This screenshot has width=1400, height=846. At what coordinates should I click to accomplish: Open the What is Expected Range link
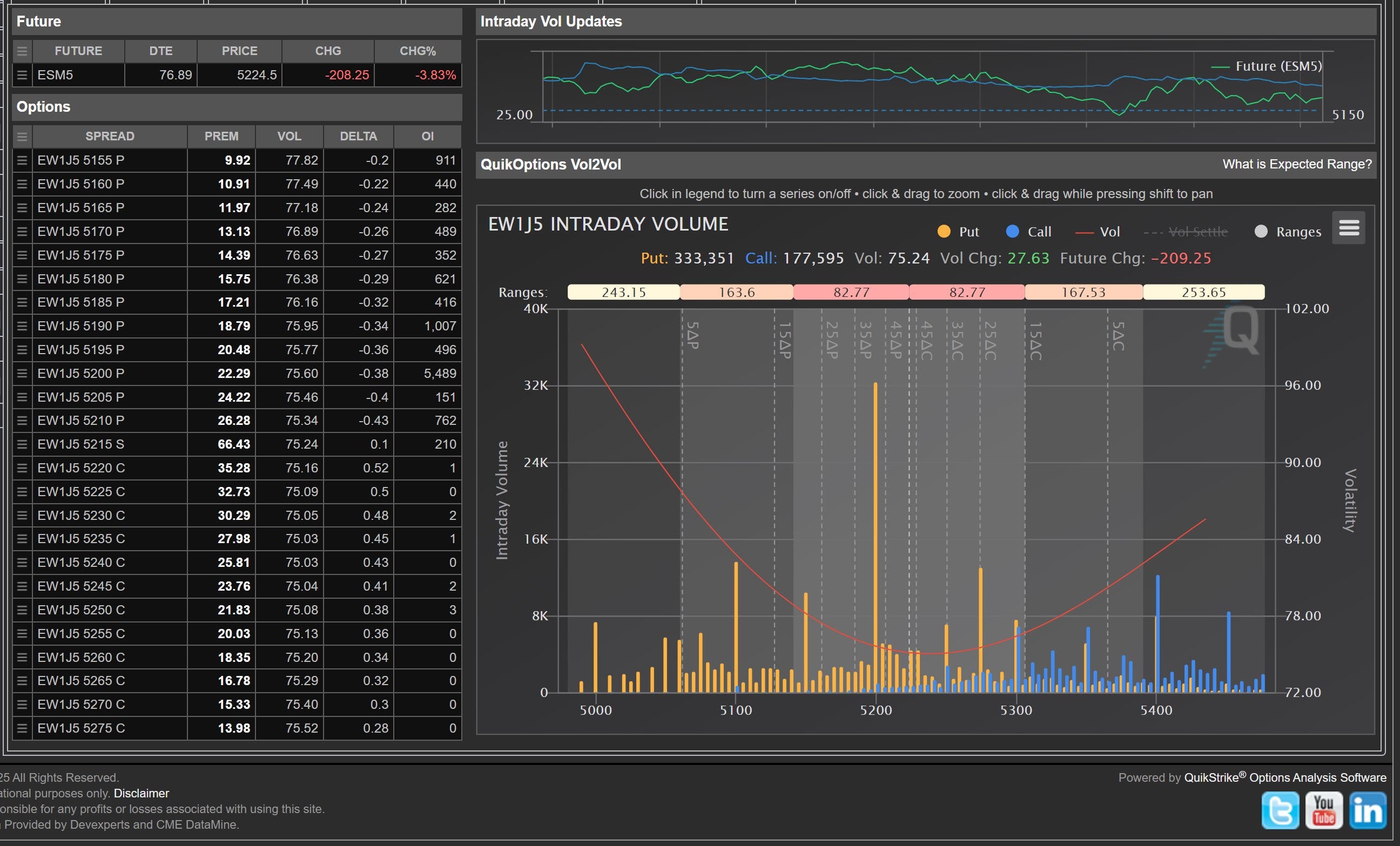pyautogui.click(x=1297, y=164)
